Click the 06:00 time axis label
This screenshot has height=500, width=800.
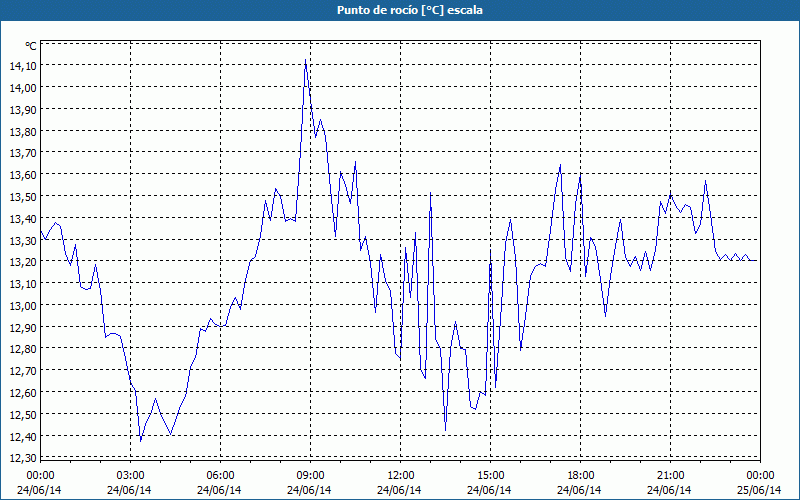tap(220, 476)
